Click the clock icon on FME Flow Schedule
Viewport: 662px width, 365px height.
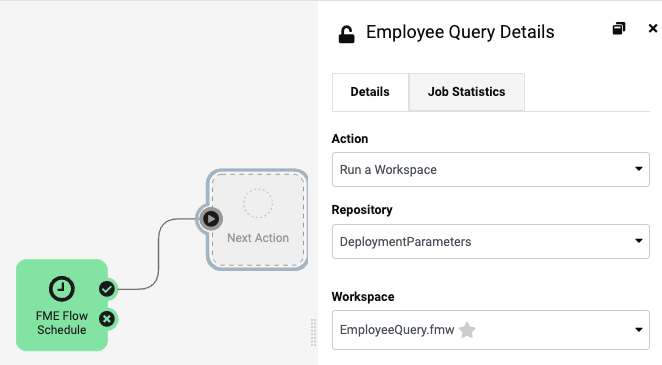pyautogui.click(x=62, y=289)
